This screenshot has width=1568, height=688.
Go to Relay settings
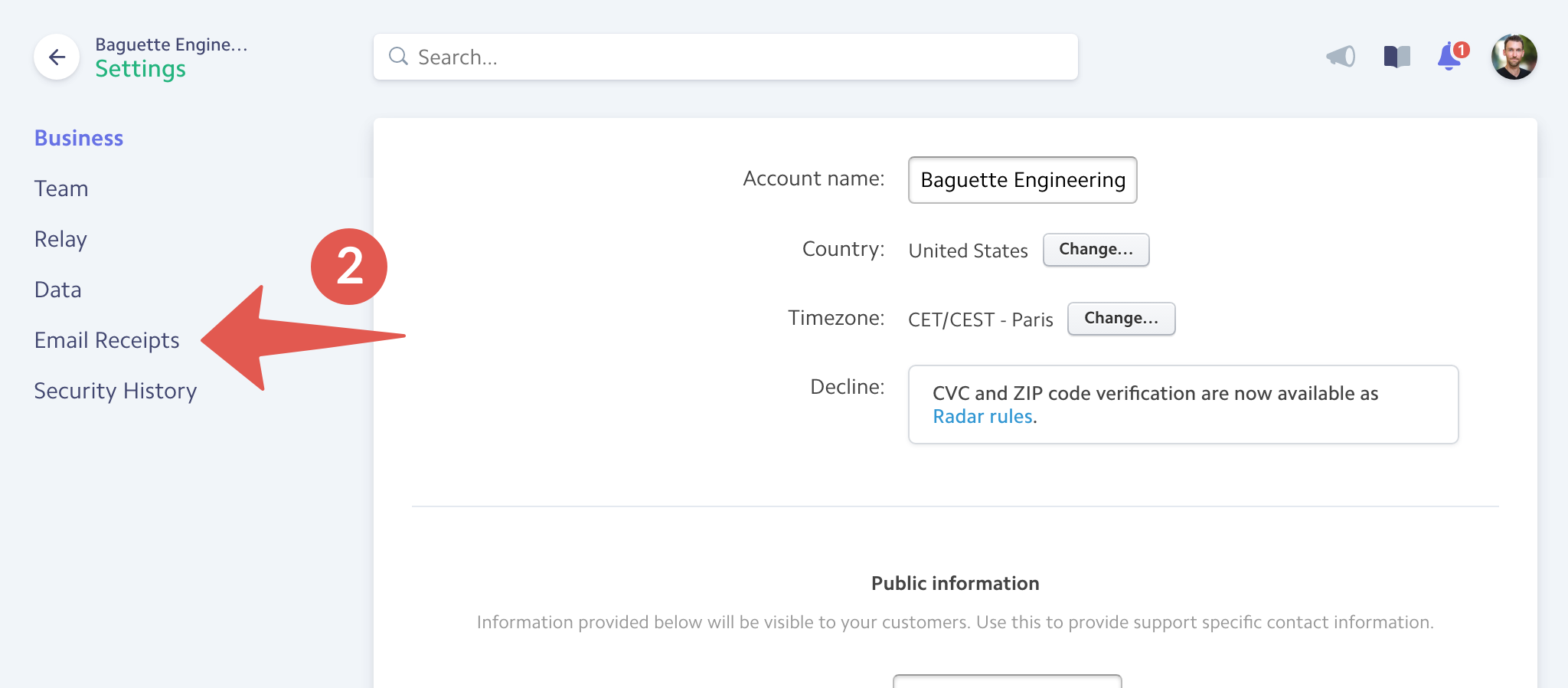tap(60, 239)
